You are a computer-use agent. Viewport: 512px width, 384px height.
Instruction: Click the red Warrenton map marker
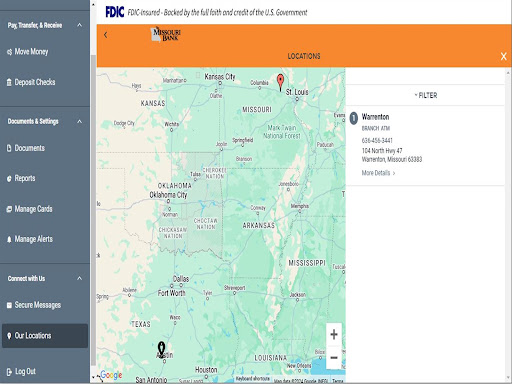coord(281,82)
